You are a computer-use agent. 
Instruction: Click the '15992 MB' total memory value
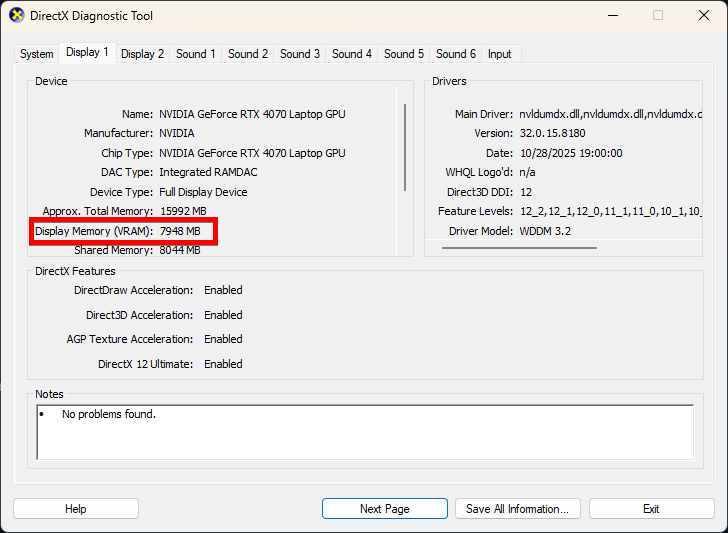(183, 211)
